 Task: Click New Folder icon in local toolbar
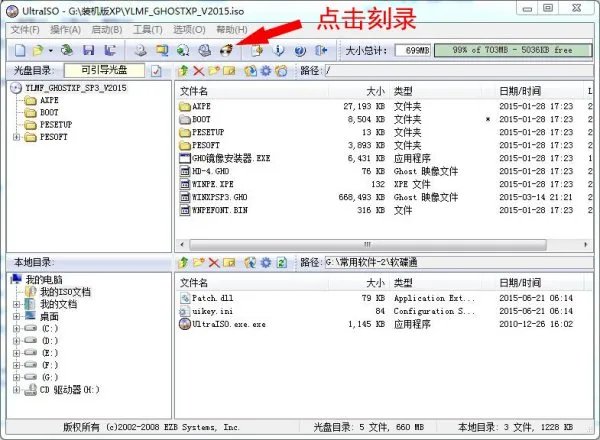tap(199, 262)
